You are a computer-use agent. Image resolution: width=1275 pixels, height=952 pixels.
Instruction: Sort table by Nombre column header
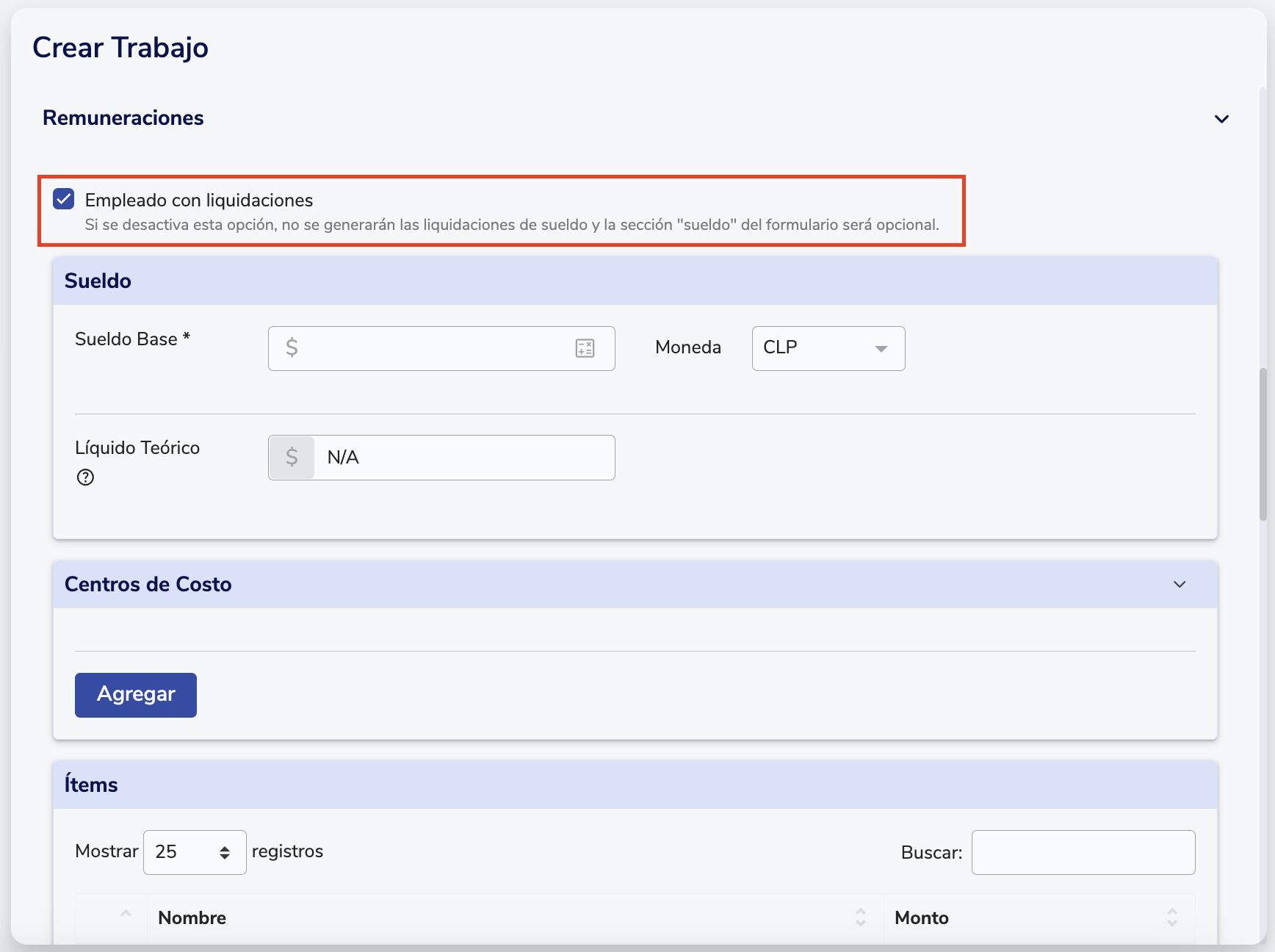[x=192, y=917]
